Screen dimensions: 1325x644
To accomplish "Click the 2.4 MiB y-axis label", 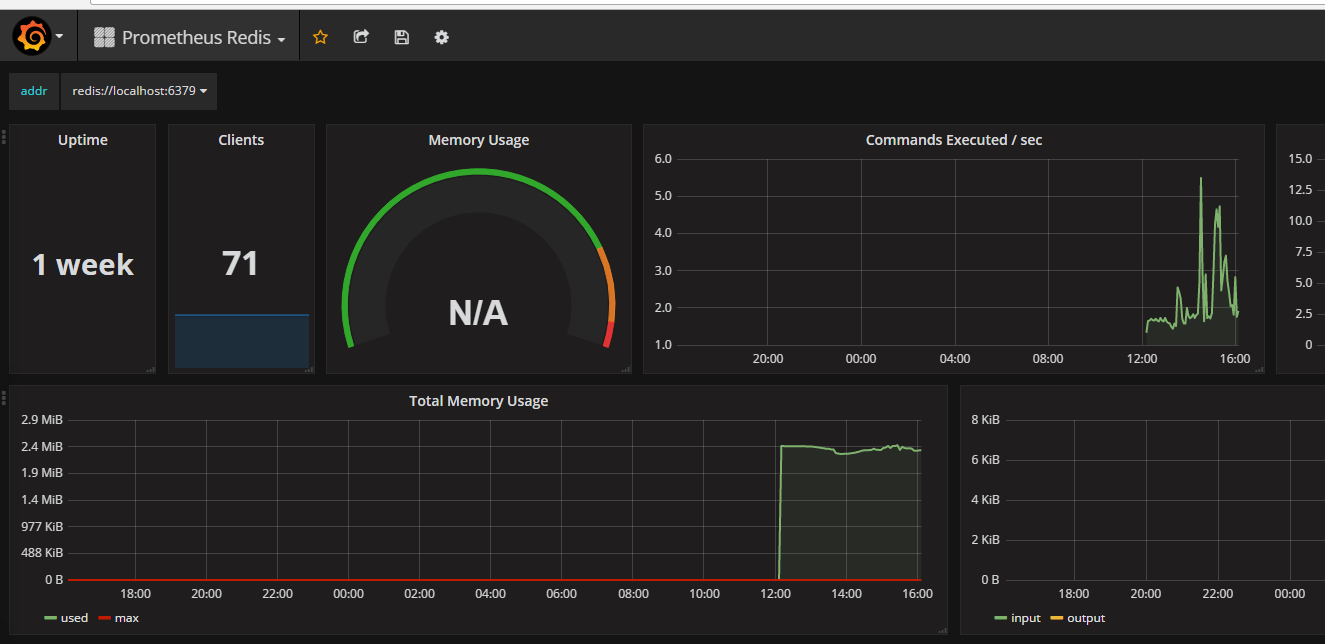I will pos(41,446).
